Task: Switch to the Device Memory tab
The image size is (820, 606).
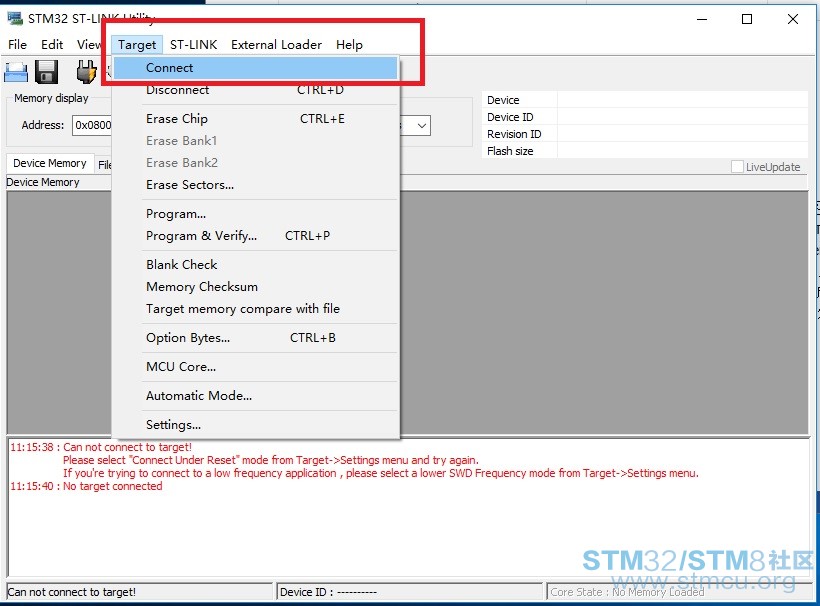Action: (50, 163)
